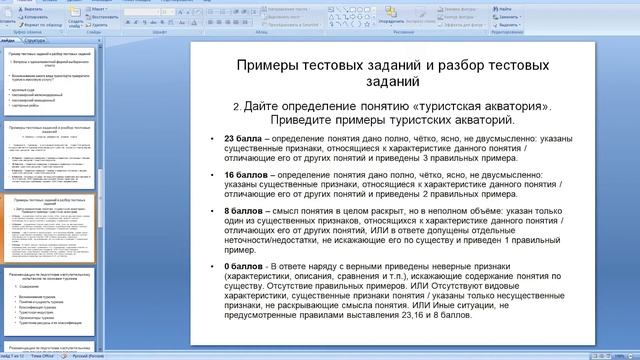Center the paragraph text

219,22
